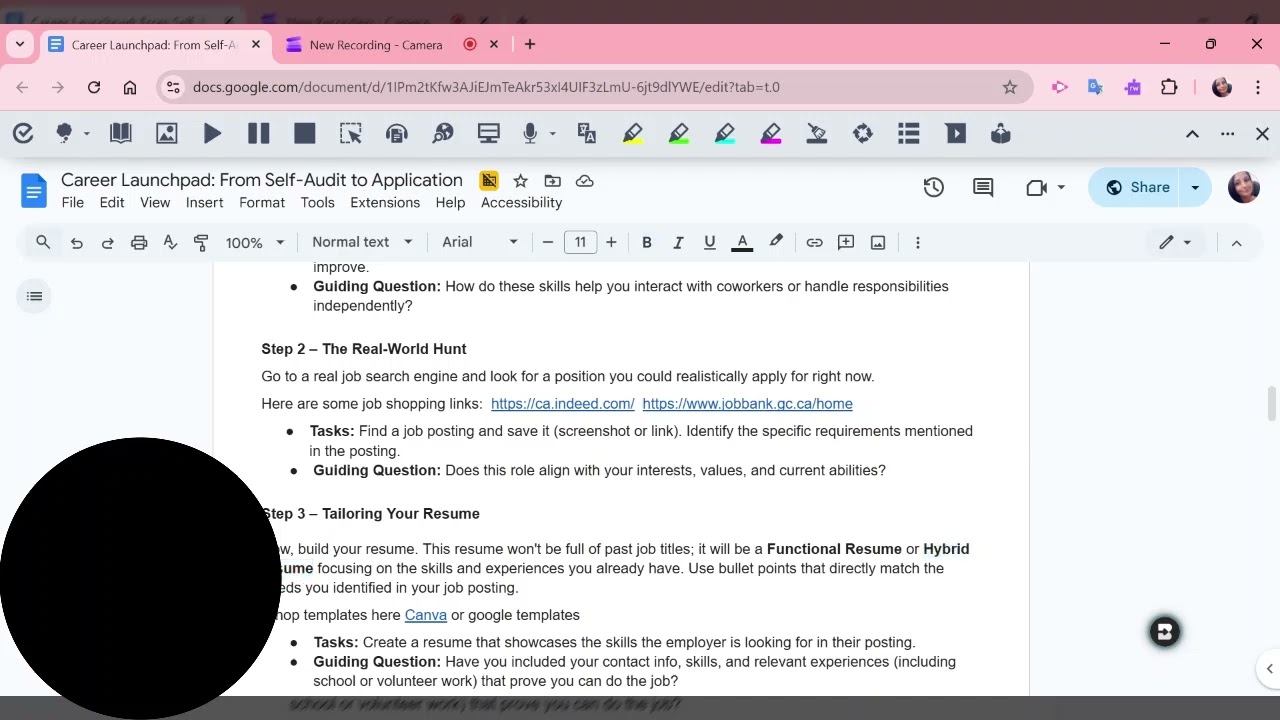The width and height of the screenshot is (1280, 720).
Task: Run spelling and grammar check
Action: [170, 242]
